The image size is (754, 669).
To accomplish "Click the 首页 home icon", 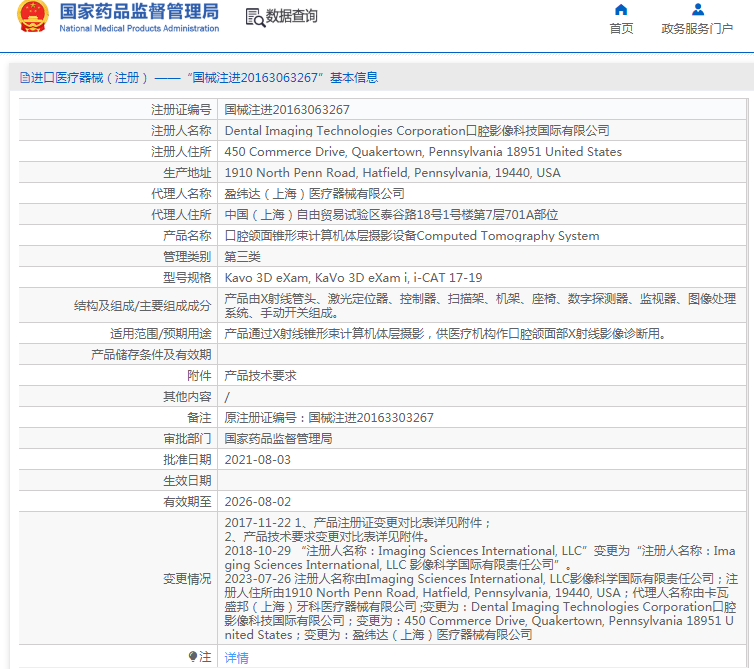I will coord(621,10).
